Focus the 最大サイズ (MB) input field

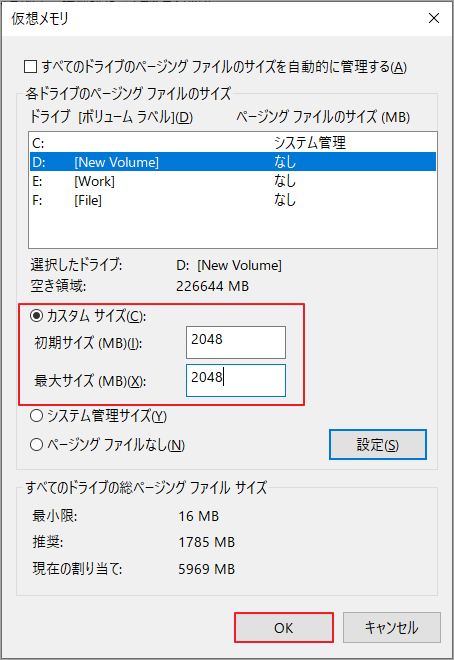[236, 380]
